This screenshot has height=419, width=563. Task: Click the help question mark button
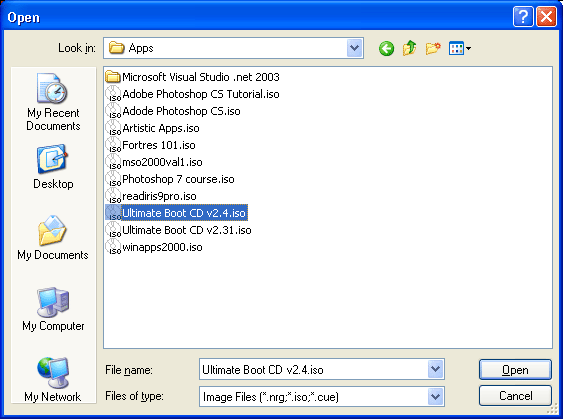[523, 17]
